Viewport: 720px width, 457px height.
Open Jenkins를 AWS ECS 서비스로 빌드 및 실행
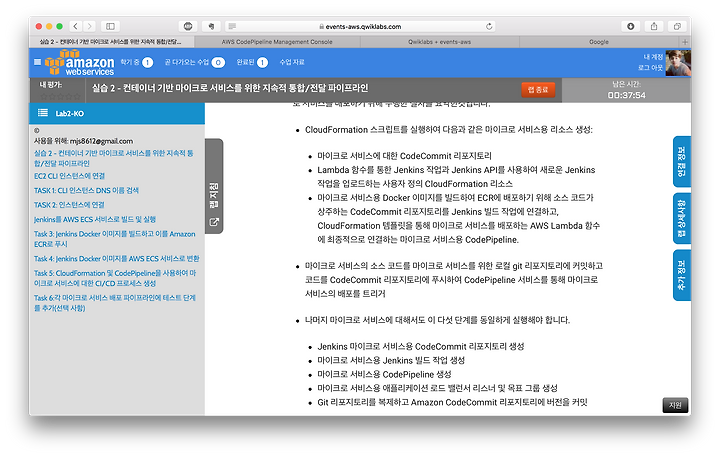coord(95,220)
